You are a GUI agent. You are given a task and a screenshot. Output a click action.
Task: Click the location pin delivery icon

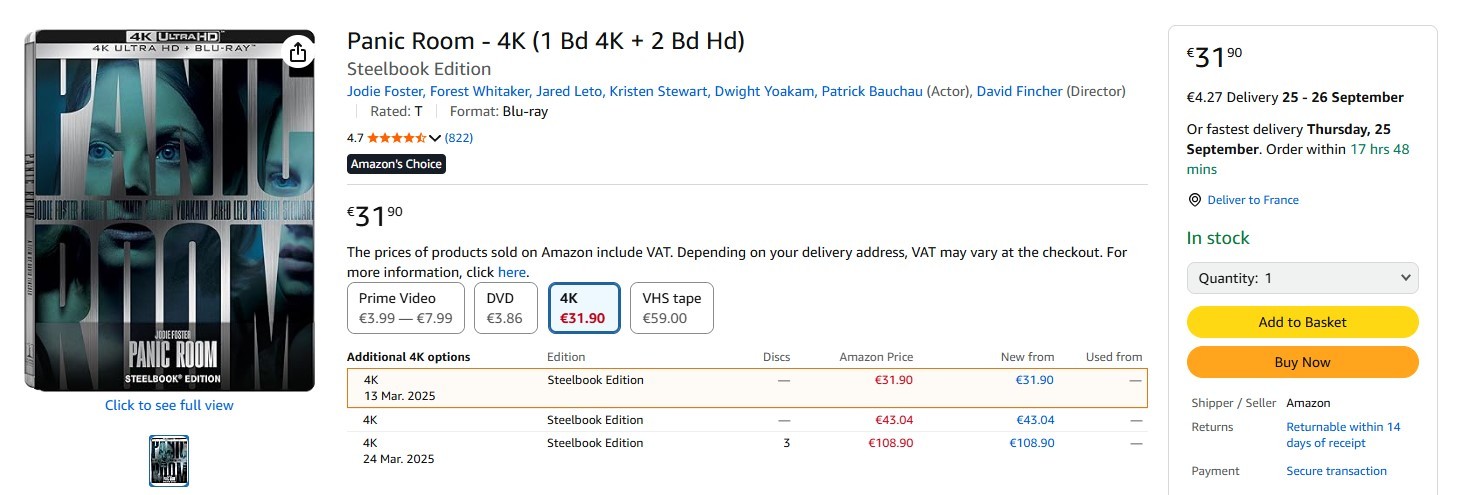click(1194, 200)
